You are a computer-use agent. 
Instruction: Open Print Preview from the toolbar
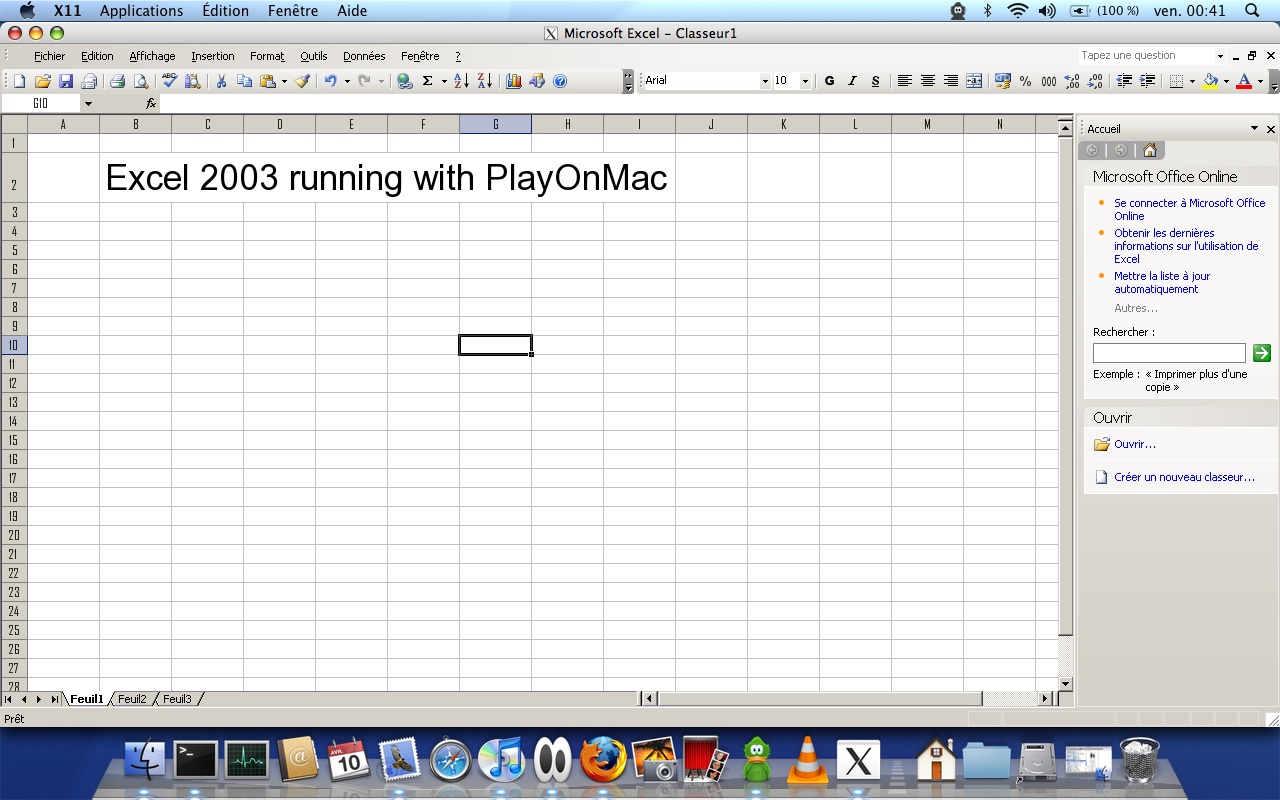[140, 81]
